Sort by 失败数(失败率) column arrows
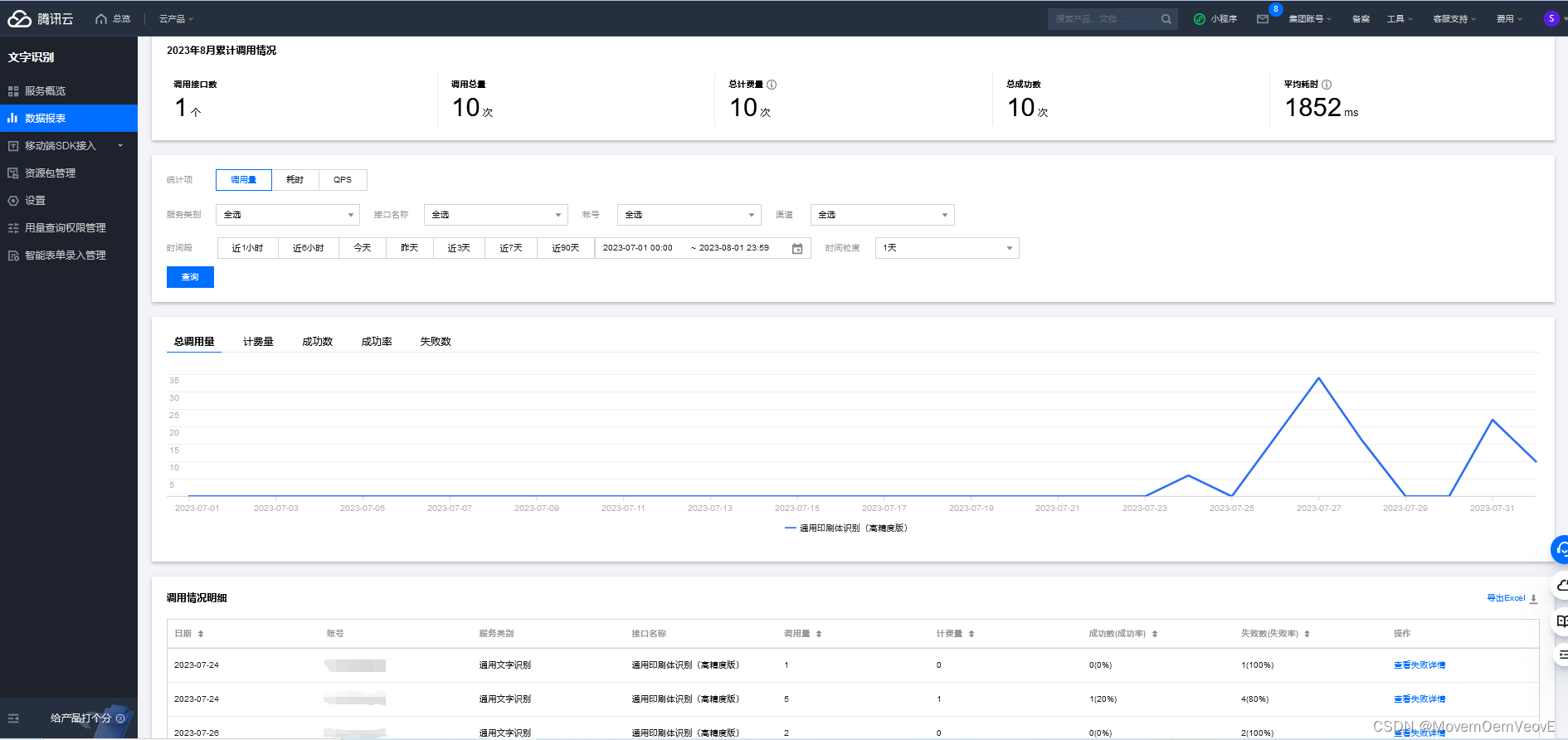This screenshot has width=1568, height=740. tap(1307, 634)
